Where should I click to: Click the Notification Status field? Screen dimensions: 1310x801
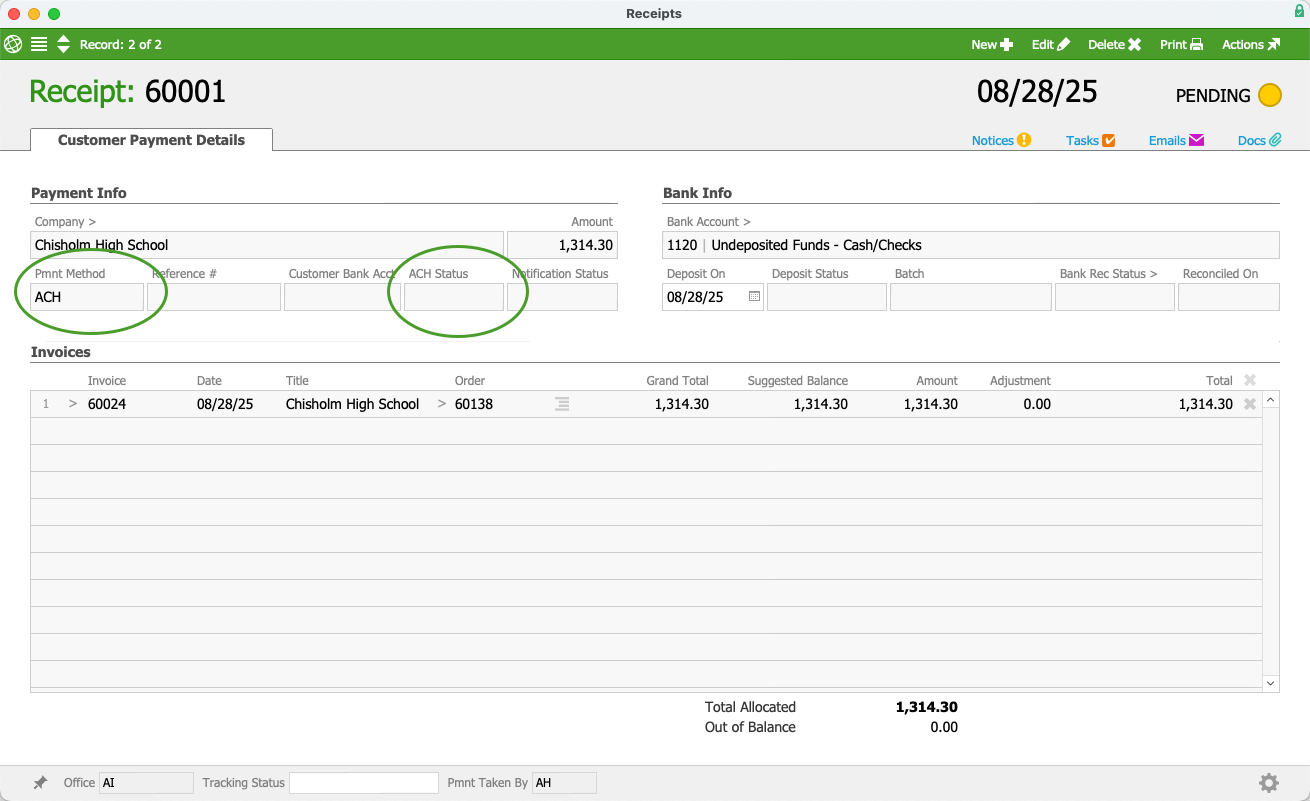pyautogui.click(x=562, y=297)
